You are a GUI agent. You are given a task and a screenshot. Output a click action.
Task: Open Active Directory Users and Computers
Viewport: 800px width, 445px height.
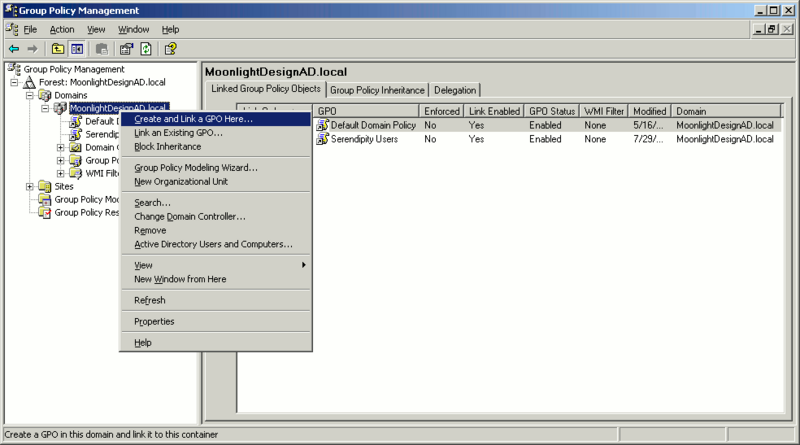pyautogui.click(x=216, y=244)
